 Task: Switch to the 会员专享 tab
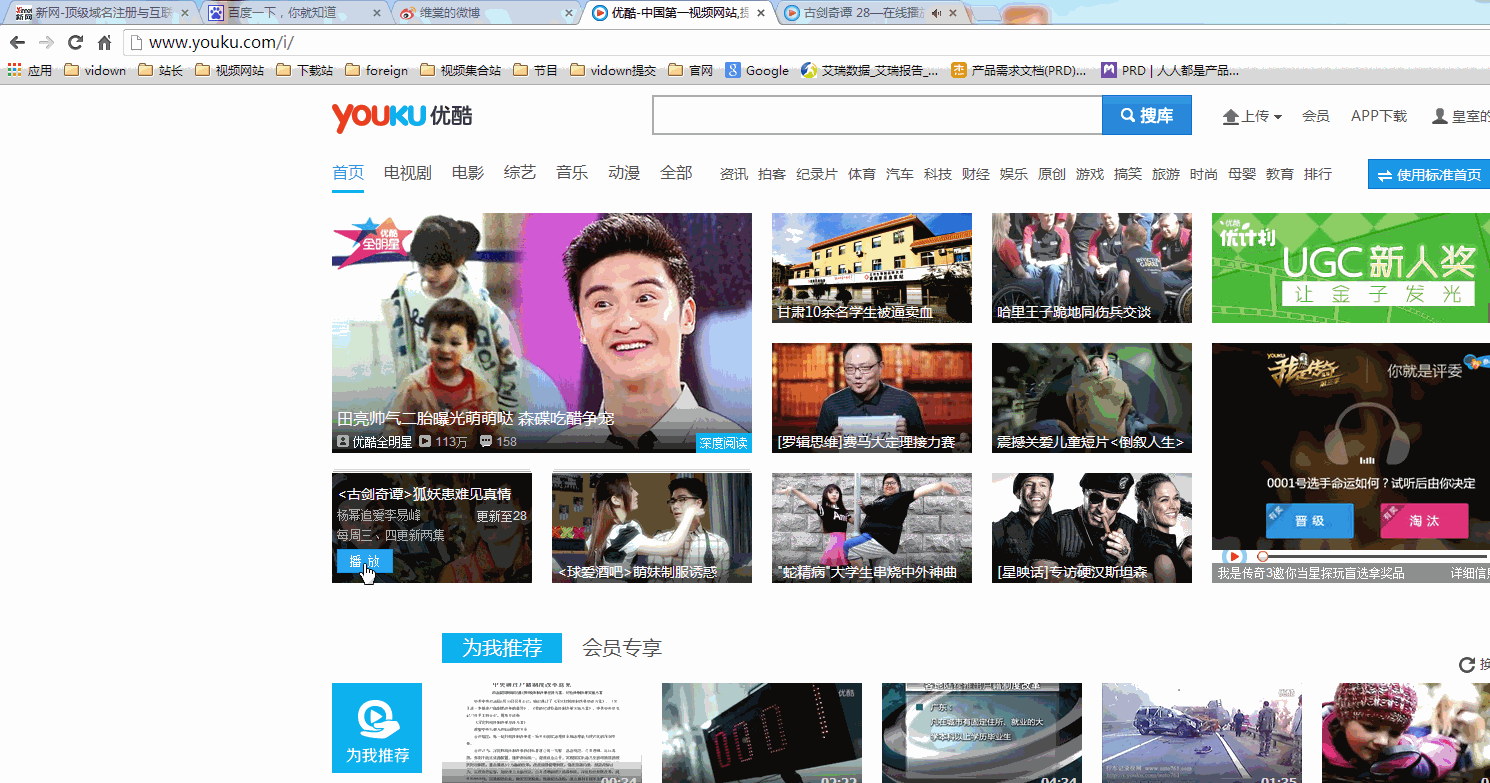point(622,648)
